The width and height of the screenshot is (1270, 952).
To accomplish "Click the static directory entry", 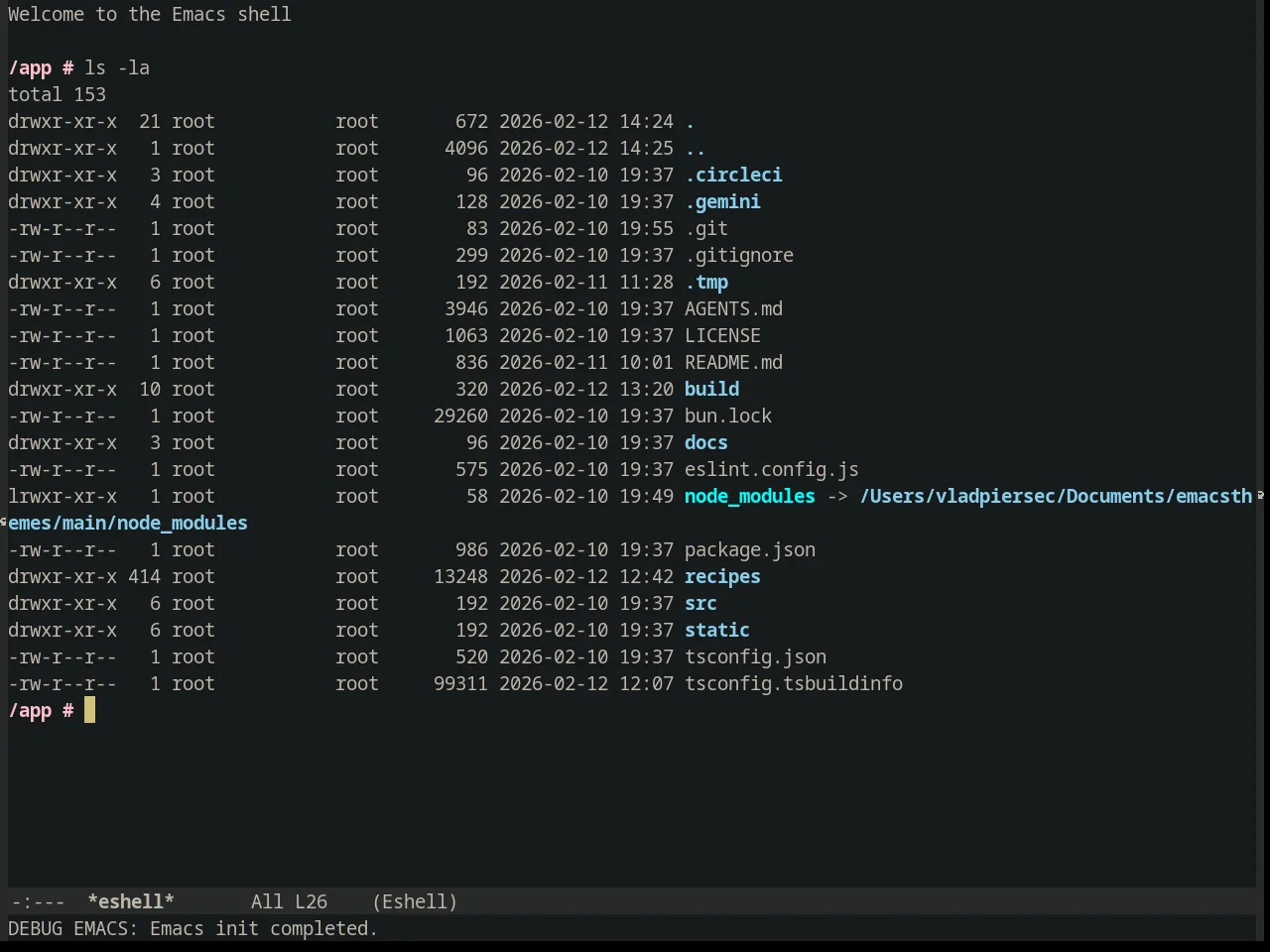I will tap(717, 631).
